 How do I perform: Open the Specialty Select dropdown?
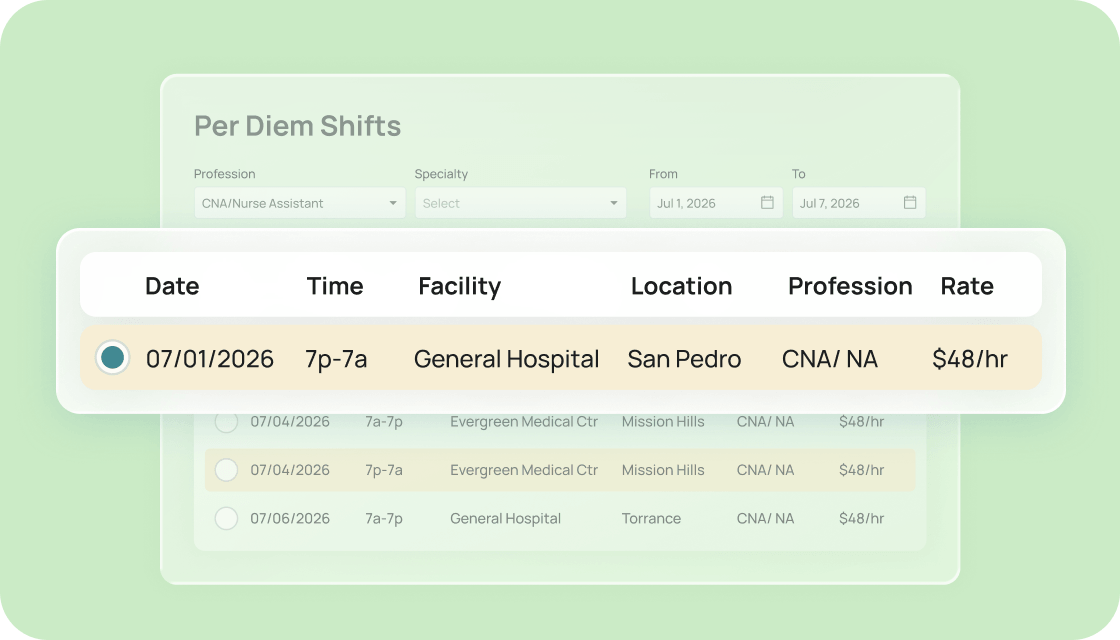click(x=521, y=203)
